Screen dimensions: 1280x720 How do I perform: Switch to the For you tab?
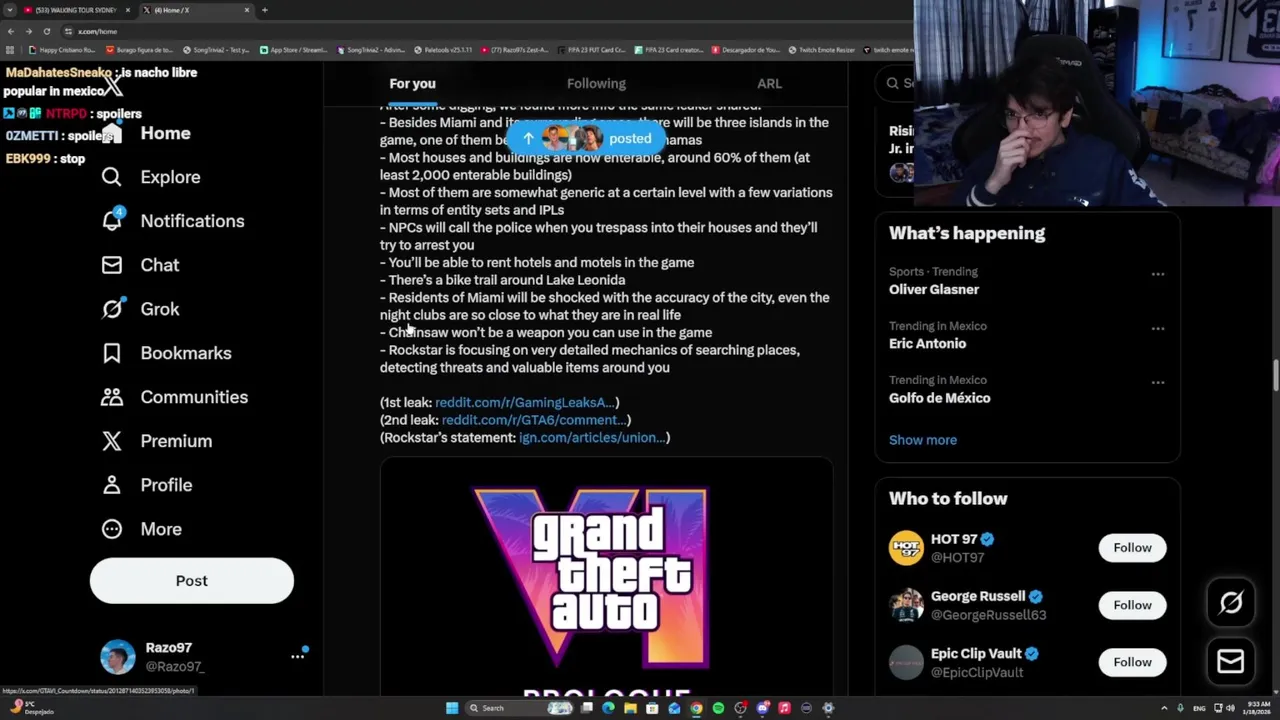[412, 84]
